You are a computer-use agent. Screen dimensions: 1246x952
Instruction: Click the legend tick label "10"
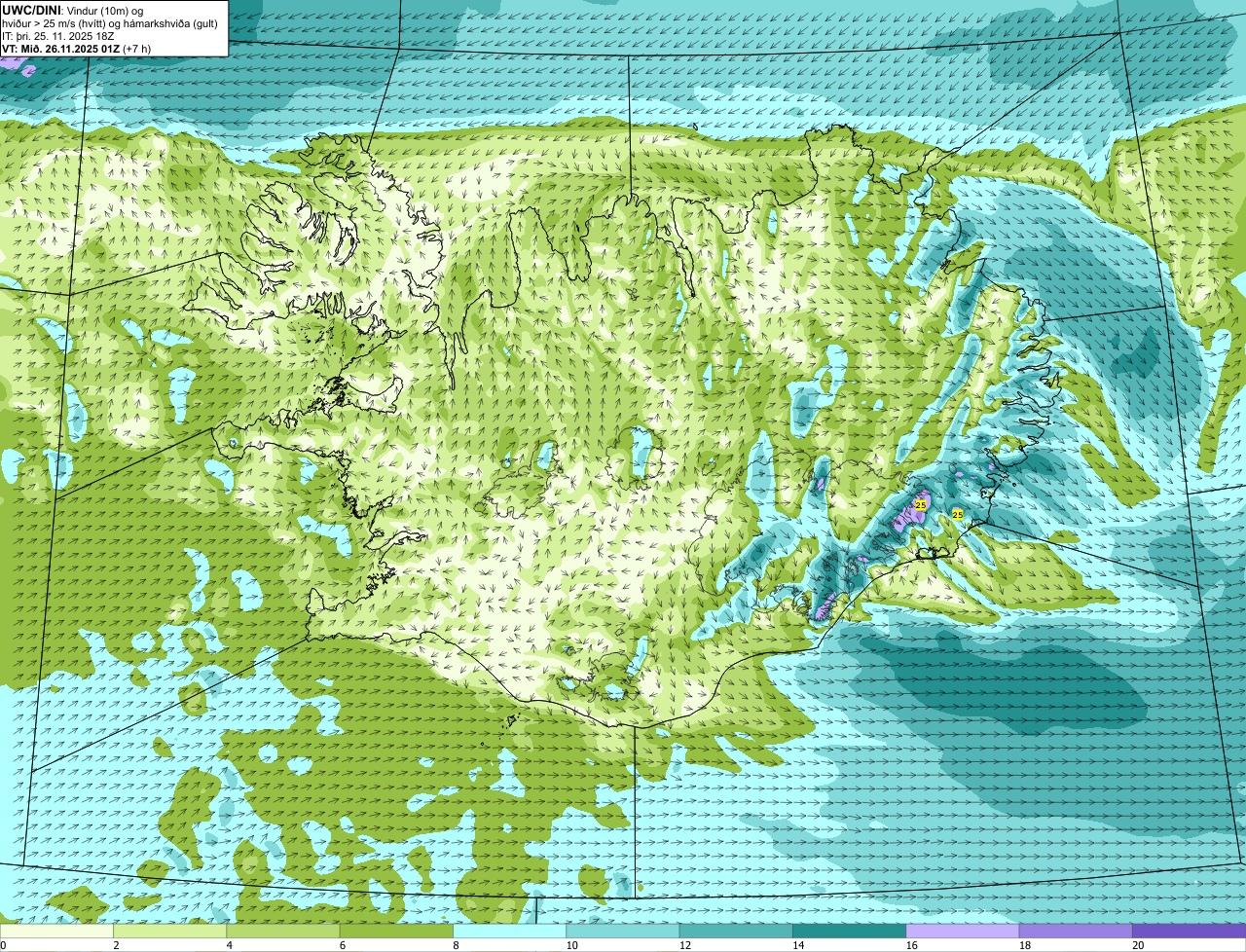coord(572,945)
